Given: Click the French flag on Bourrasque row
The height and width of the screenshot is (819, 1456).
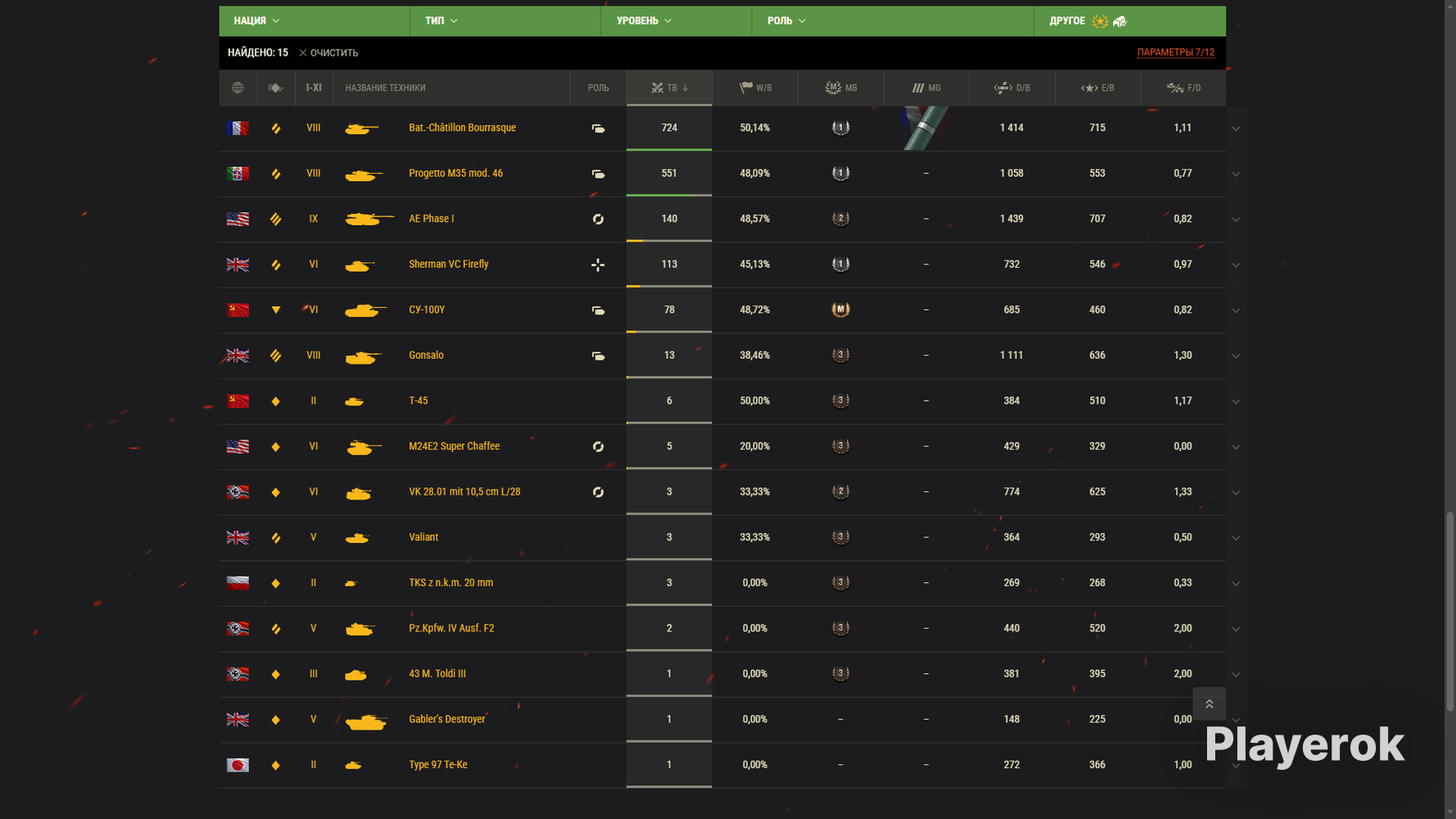Looking at the screenshot, I should pyautogui.click(x=237, y=128).
